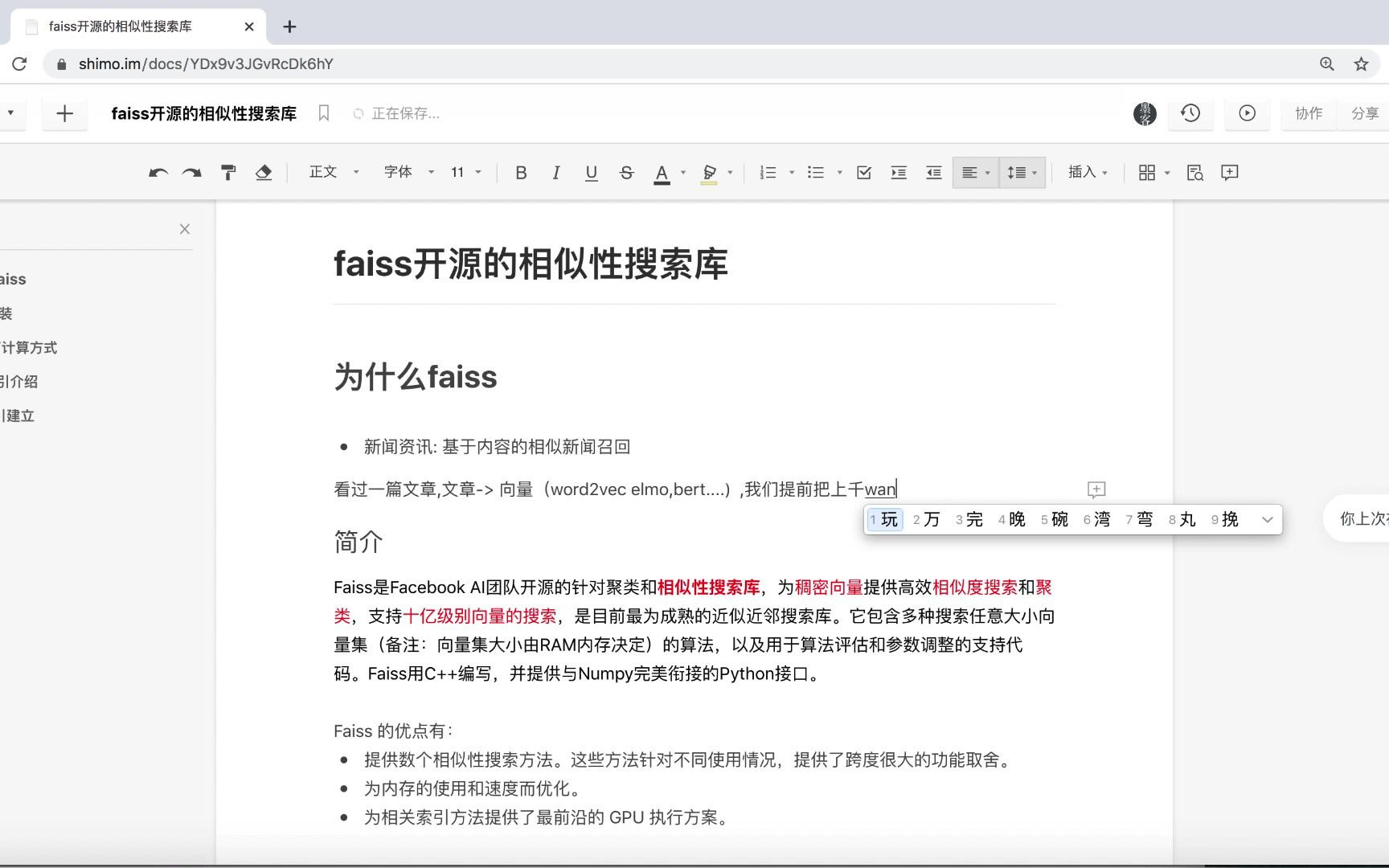Clear formatting with the eraser icon

tap(264, 173)
